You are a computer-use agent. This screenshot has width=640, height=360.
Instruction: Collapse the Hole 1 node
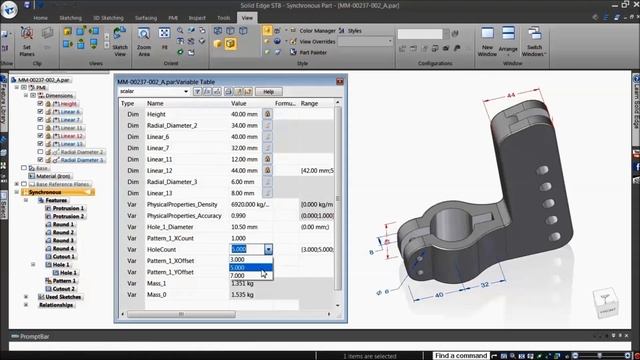click(33, 264)
